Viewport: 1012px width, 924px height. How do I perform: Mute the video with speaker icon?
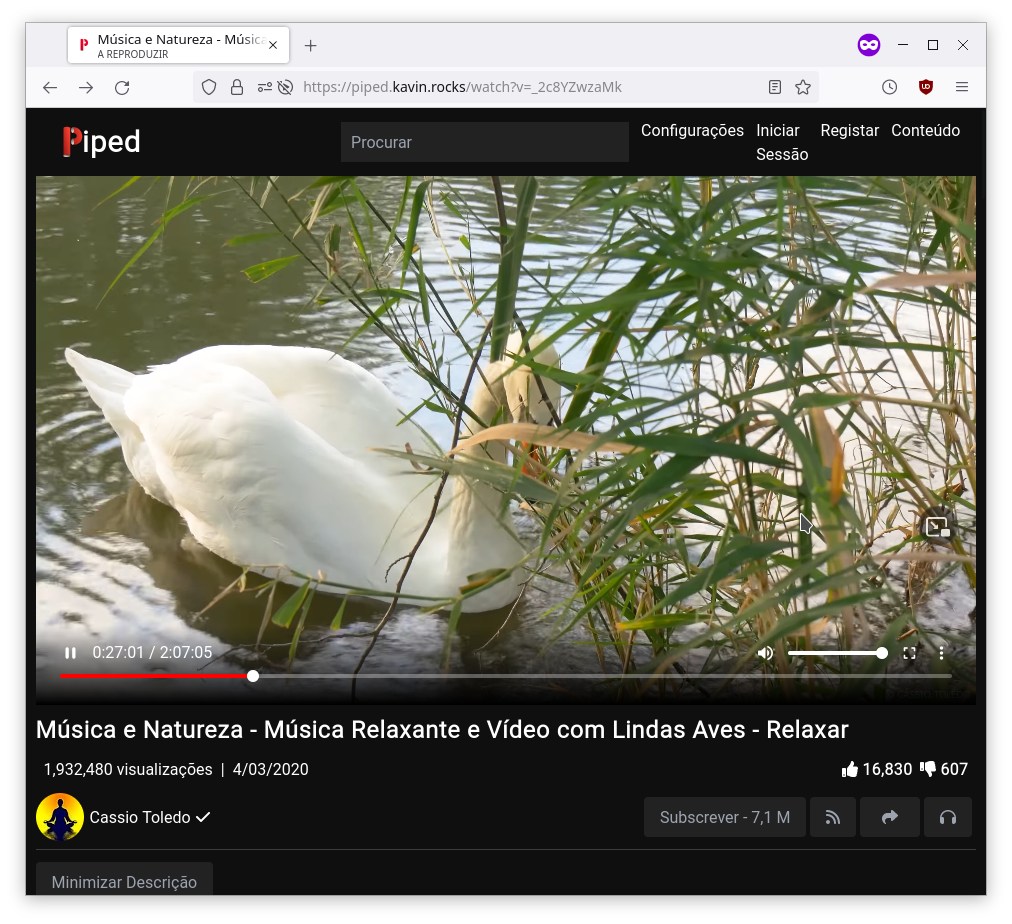pos(765,653)
